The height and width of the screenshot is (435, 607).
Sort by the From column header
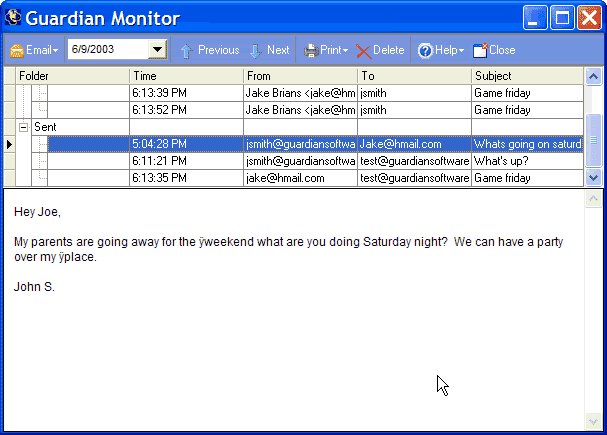point(300,76)
